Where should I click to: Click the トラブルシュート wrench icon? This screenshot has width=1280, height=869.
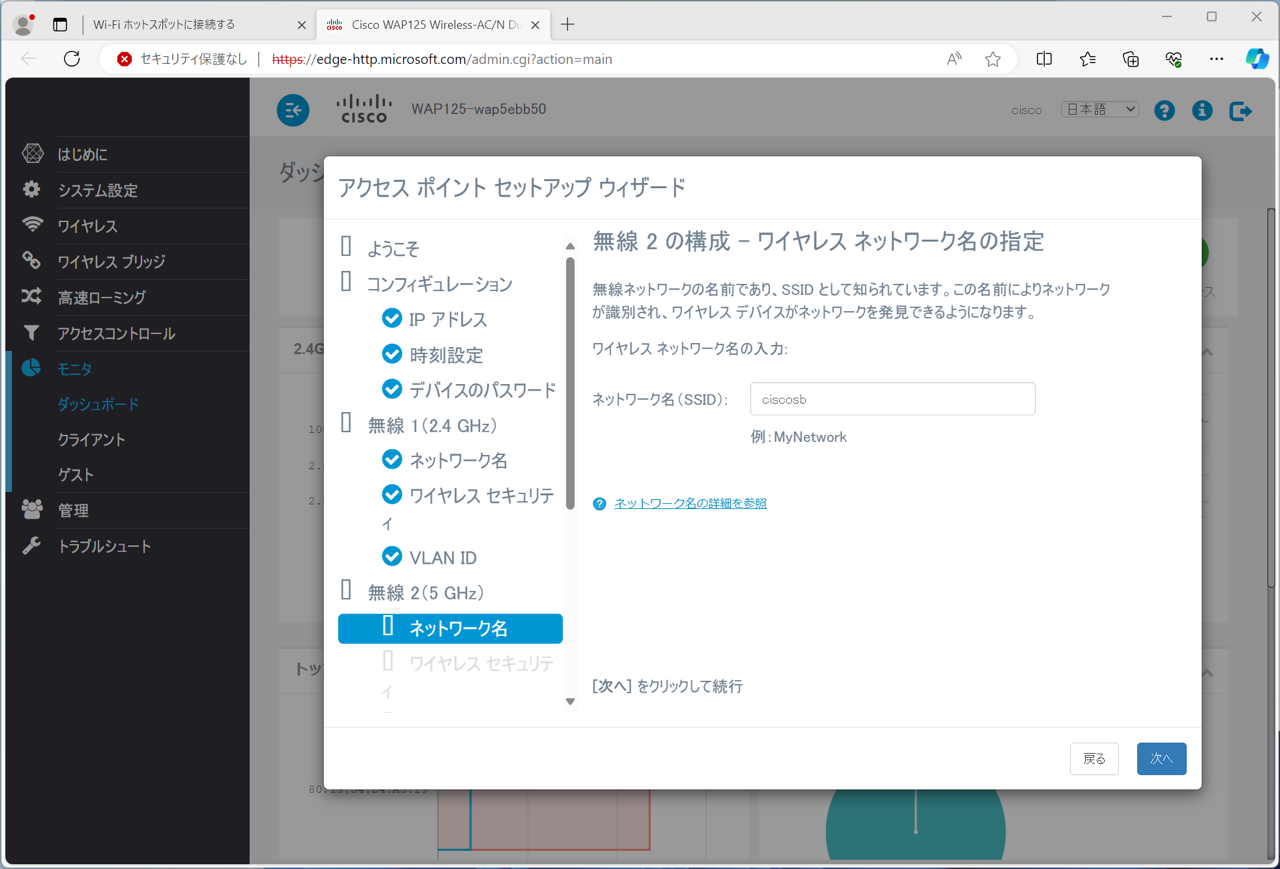(x=32, y=546)
